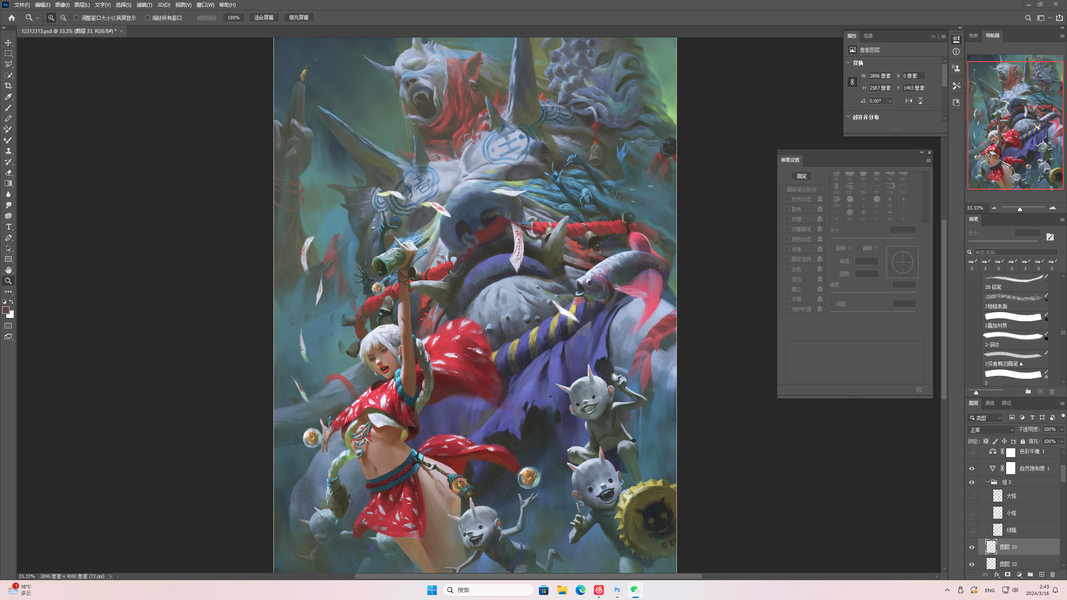This screenshot has height=600, width=1067.
Task: Create new adjustment layer icon
Action: tap(1019, 574)
